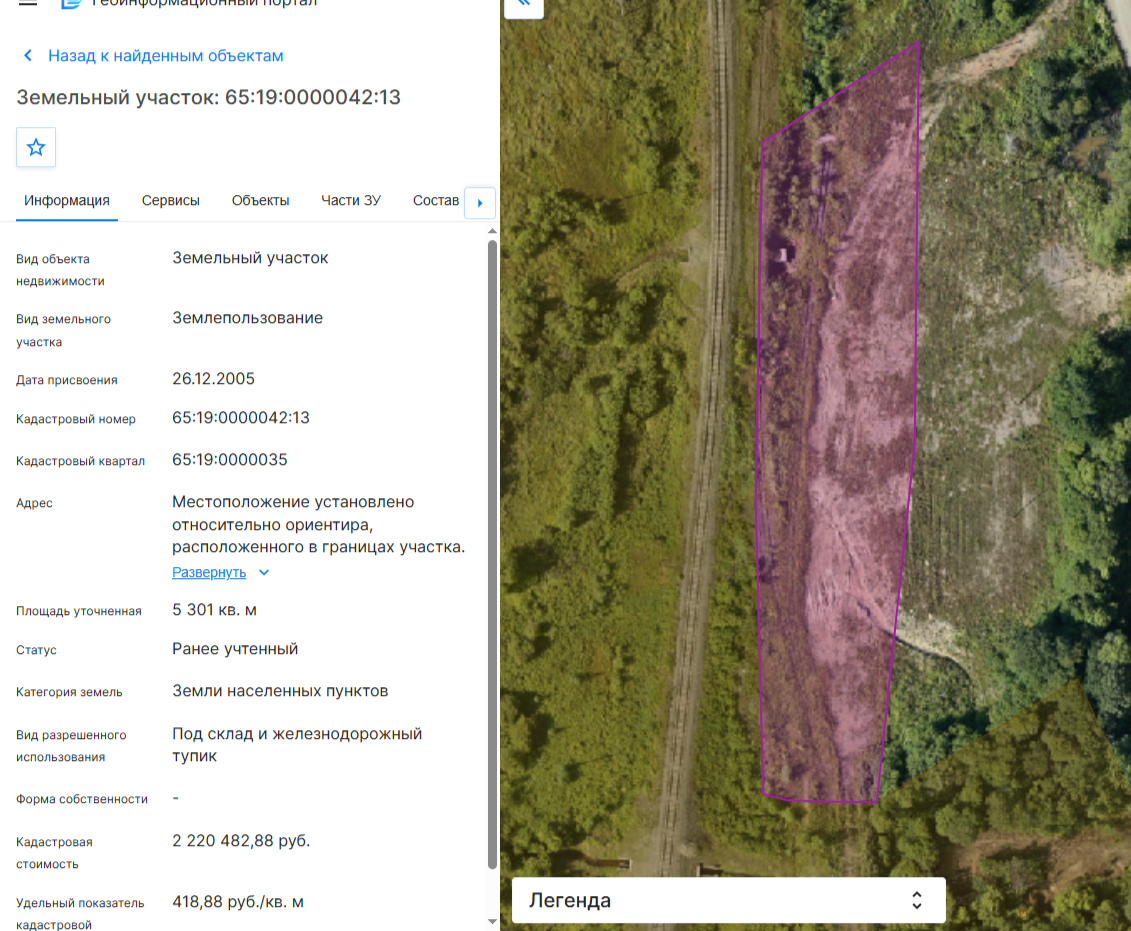Image resolution: width=1131 pixels, height=931 pixels.
Task: Open the Части ЗУ tab
Action: coord(351,200)
